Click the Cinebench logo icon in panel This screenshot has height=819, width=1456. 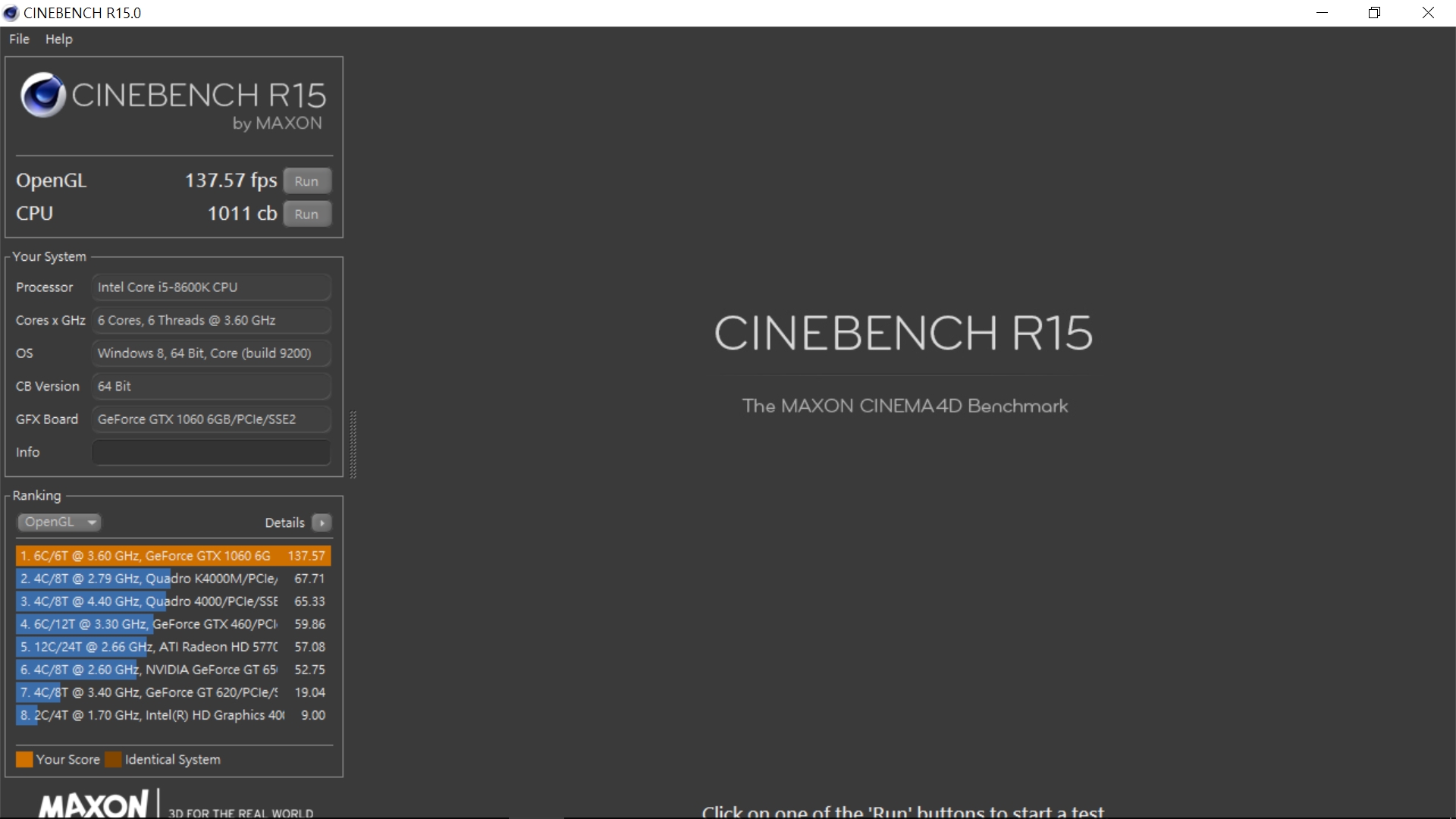click(x=43, y=95)
